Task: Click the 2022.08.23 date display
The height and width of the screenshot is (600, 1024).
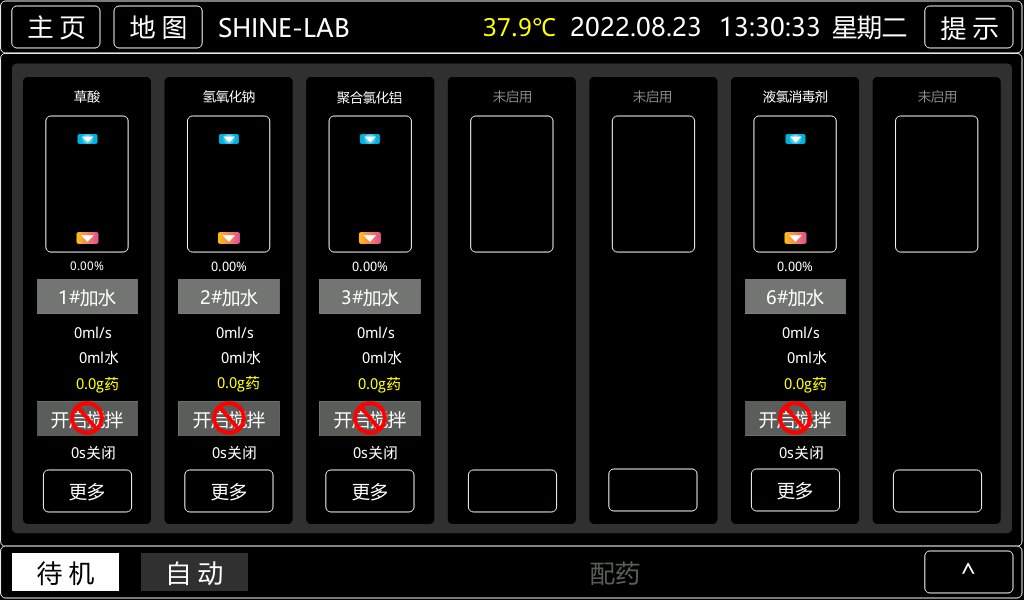Action: (635, 27)
